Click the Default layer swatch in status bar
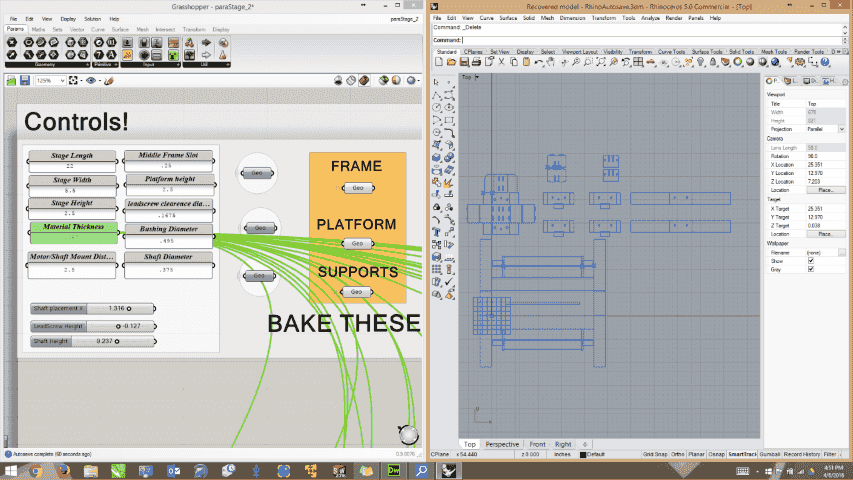Screen dimensions: 853x480 tap(583, 454)
